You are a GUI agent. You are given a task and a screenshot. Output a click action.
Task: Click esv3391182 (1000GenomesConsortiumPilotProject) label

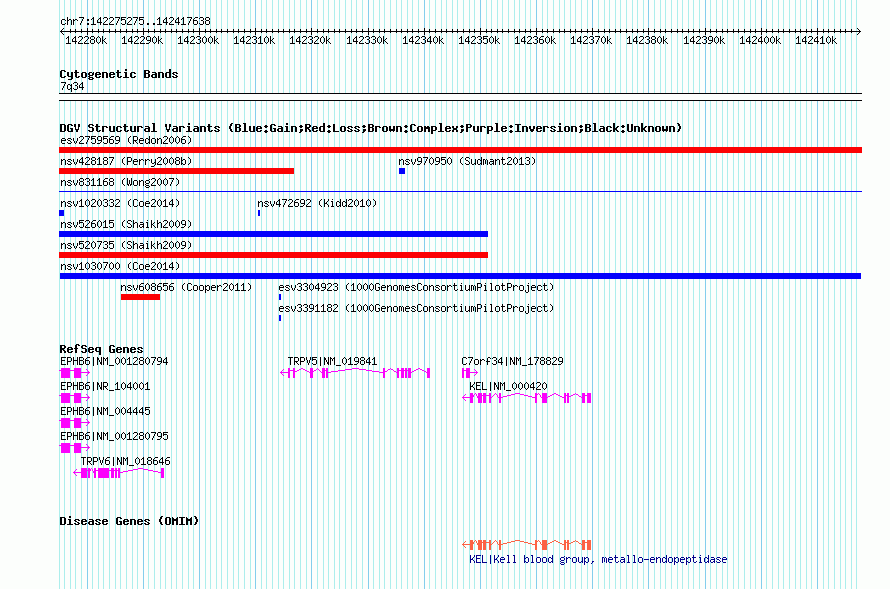[416, 308]
